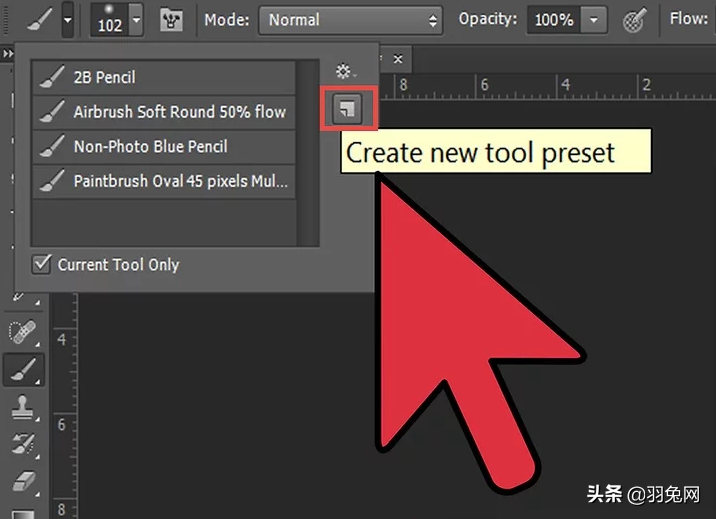Select the Brush tool in the toolbox
The height and width of the screenshot is (519, 716).
pyautogui.click(x=24, y=370)
